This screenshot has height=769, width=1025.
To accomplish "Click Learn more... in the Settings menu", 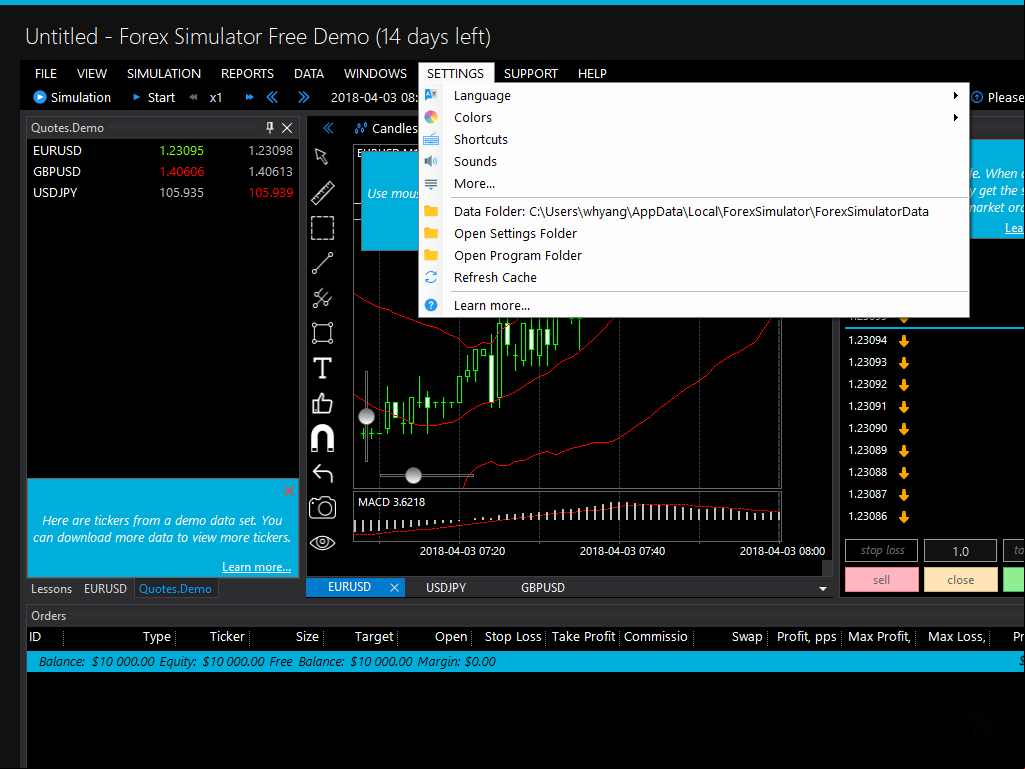I will coord(694,305).
